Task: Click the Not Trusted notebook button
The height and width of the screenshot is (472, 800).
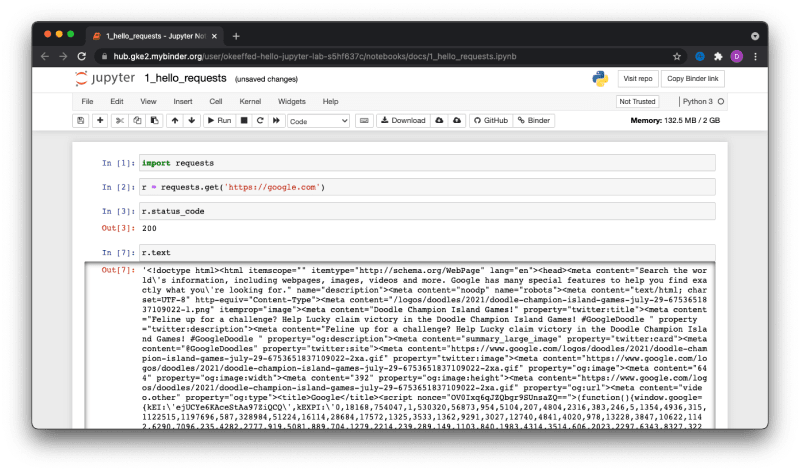Action: pos(637,102)
